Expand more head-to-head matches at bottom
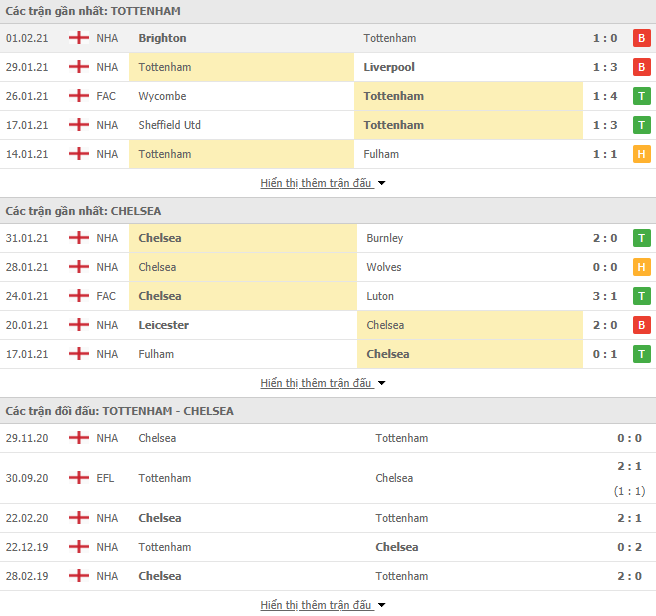The height and width of the screenshot is (616, 656). tap(323, 605)
